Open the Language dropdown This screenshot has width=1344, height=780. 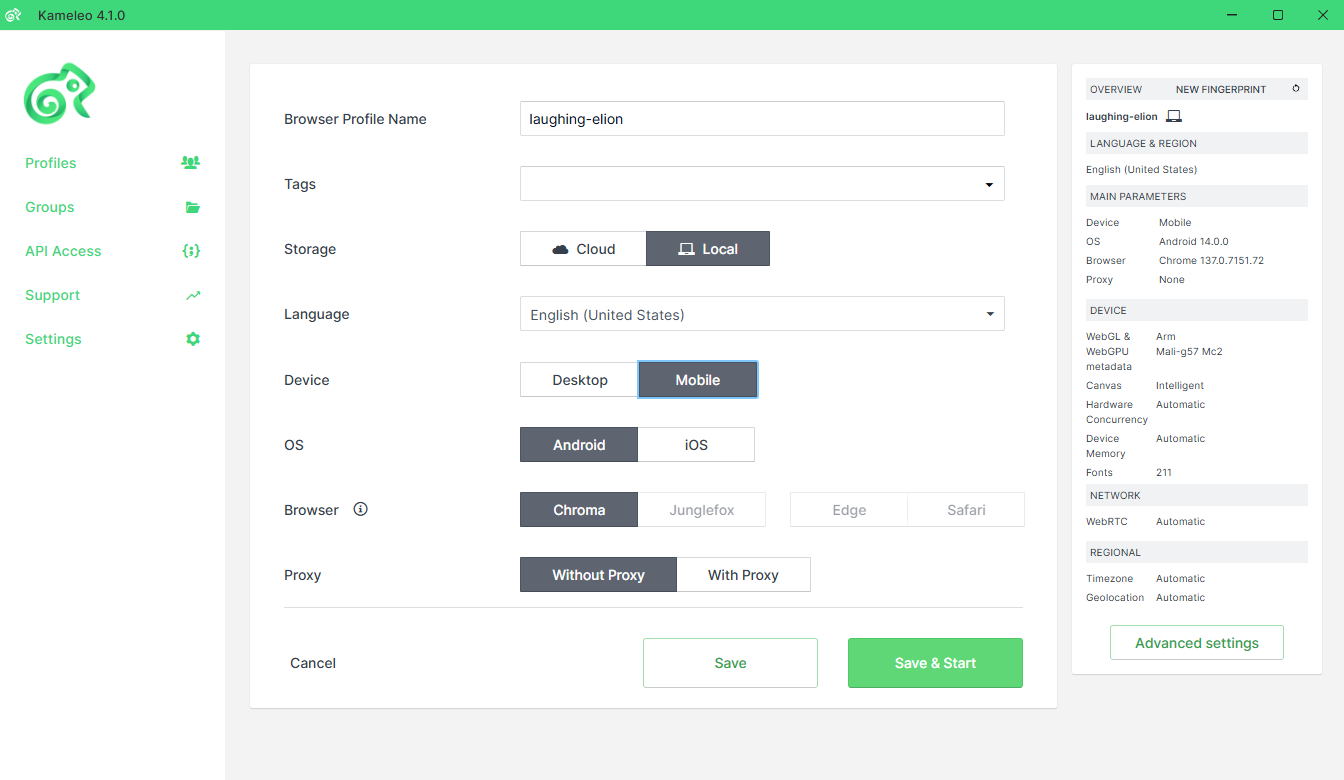(x=762, y=314)
